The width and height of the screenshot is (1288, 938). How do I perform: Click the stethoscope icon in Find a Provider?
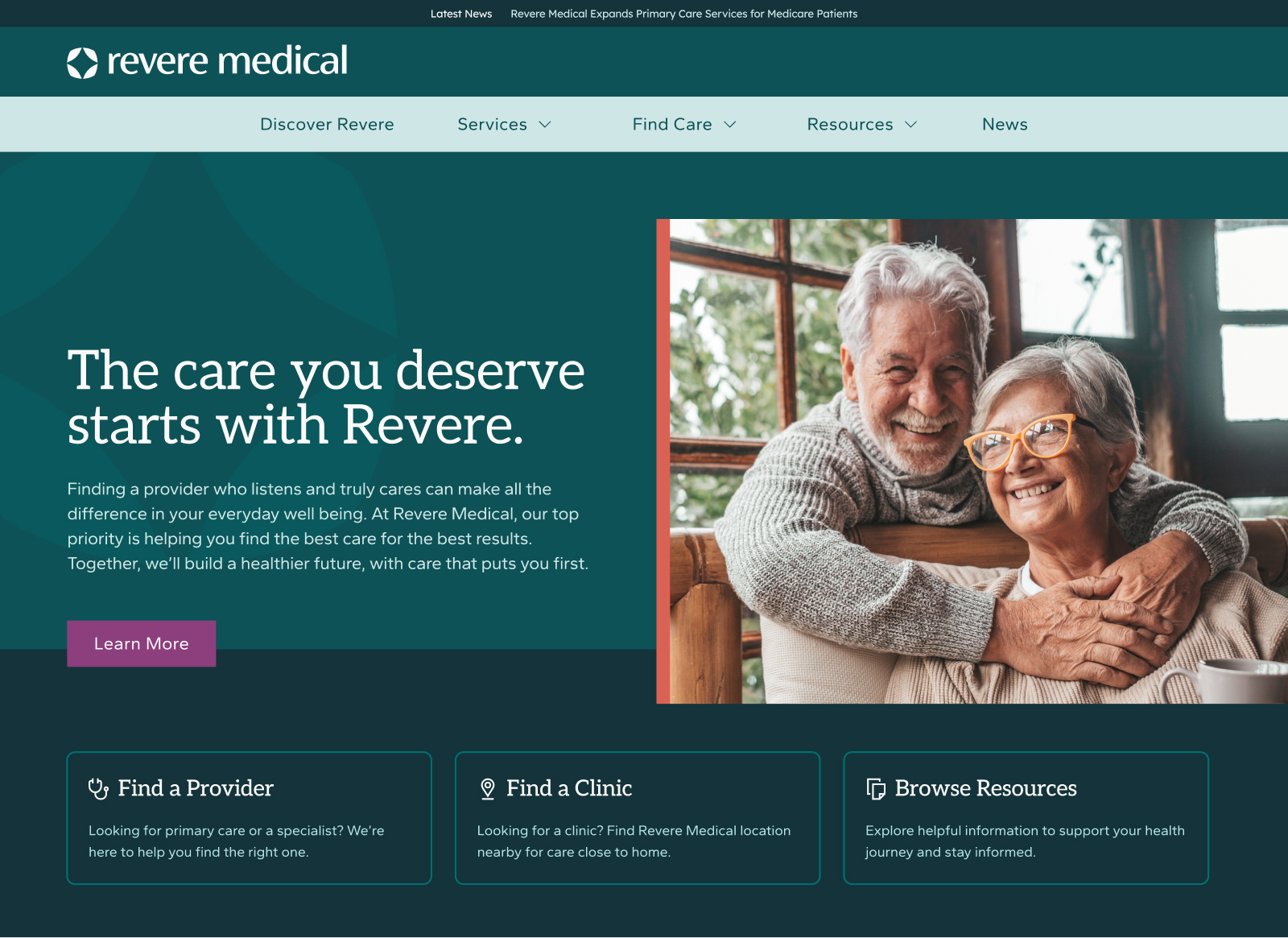(x=98, y=788)
